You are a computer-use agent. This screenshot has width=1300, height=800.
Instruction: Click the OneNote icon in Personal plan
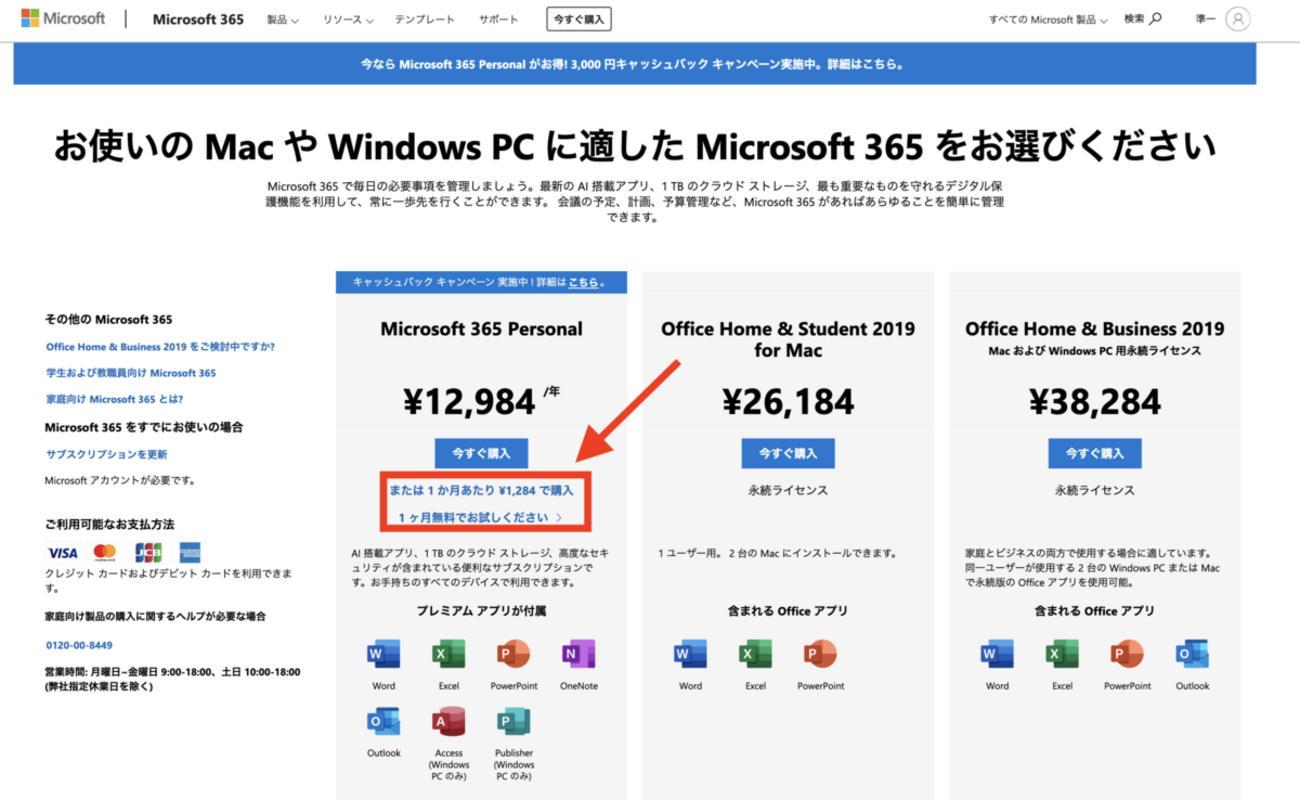[x=578, y=654]
